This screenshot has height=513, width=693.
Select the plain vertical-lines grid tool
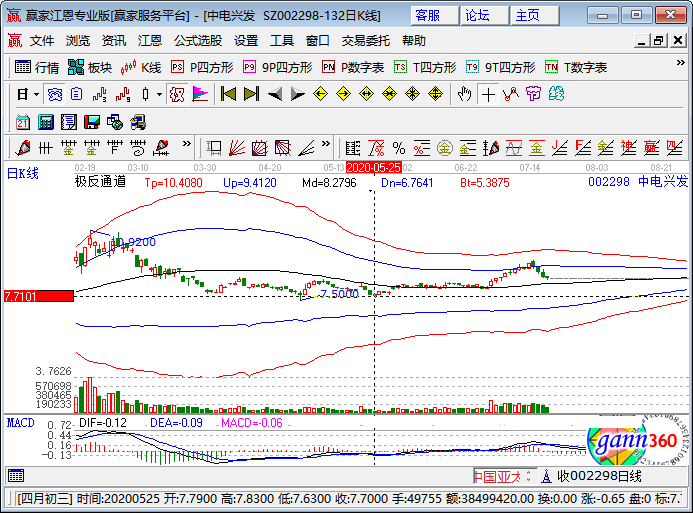(46, 148)
